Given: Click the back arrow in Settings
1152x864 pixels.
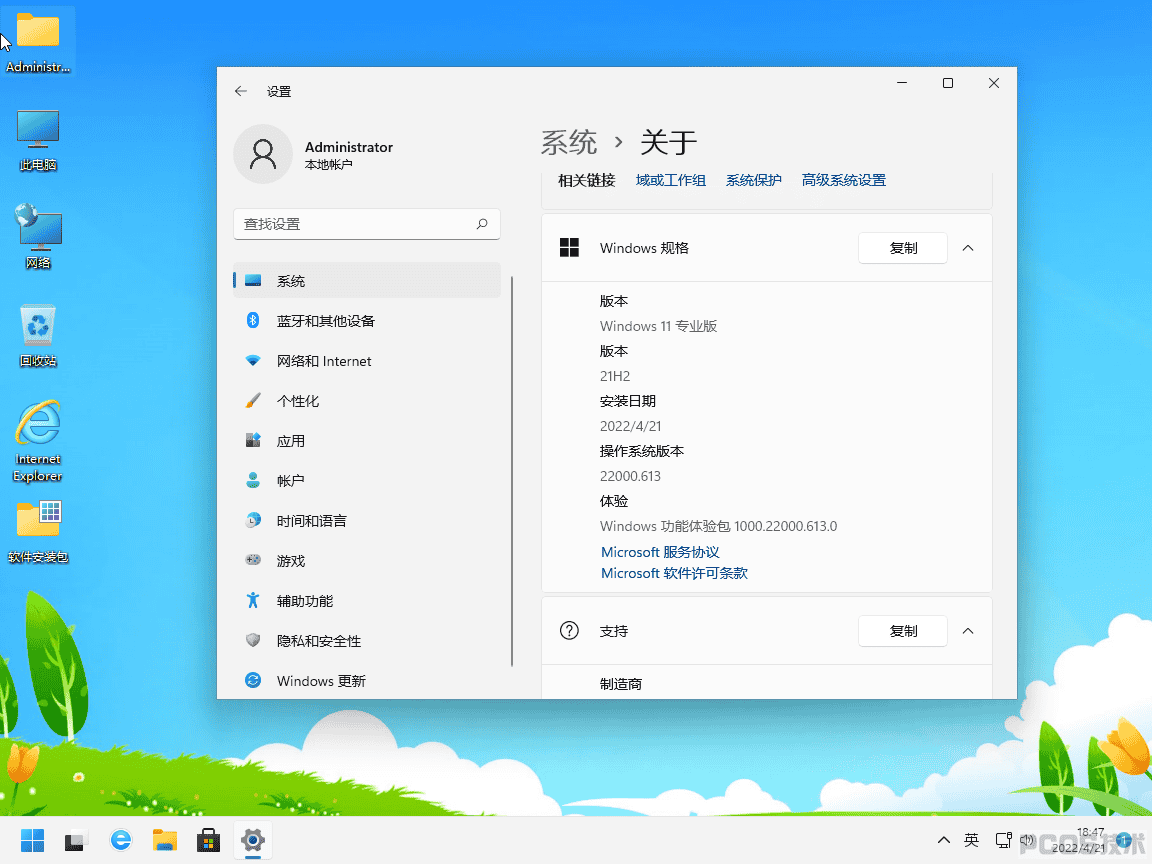Looking at the screenshot, I should [x=241, y=91].
